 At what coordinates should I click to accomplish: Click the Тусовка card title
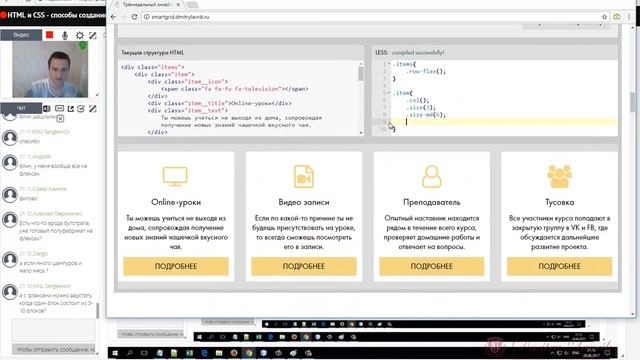point(559,202)
